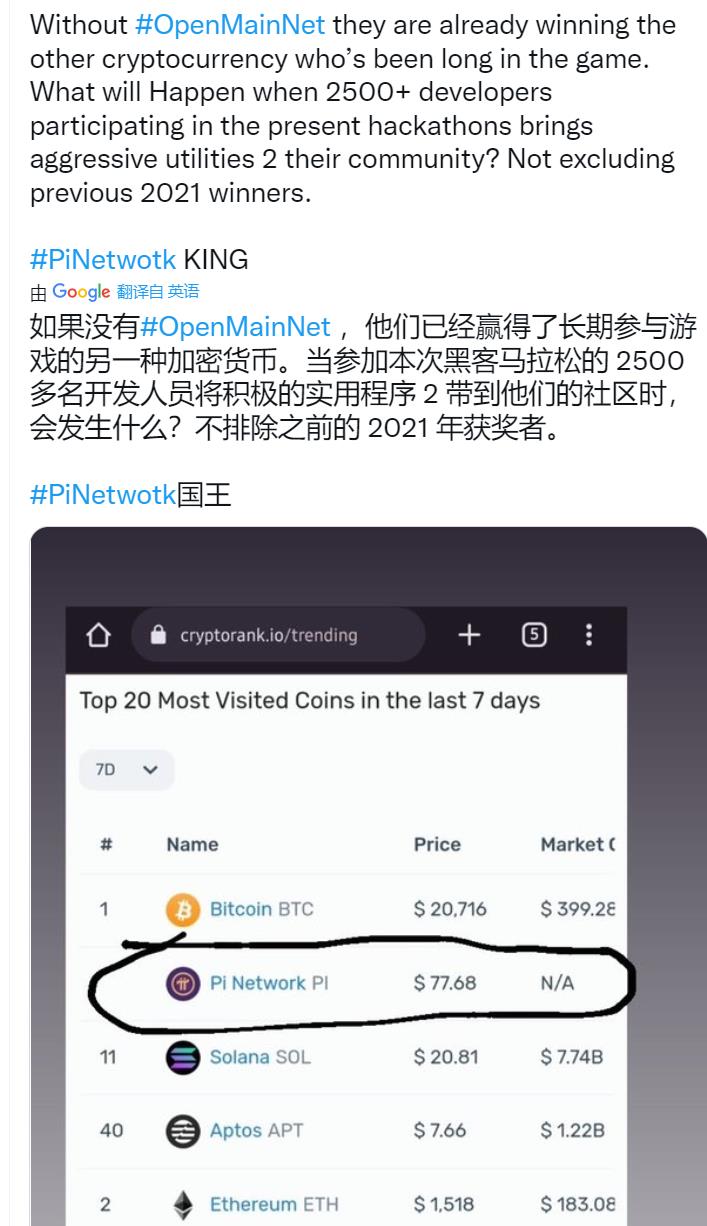Click the padlock icon in address bar
The height and width of the screenshot is (1226, 707).
pos(155,636)
